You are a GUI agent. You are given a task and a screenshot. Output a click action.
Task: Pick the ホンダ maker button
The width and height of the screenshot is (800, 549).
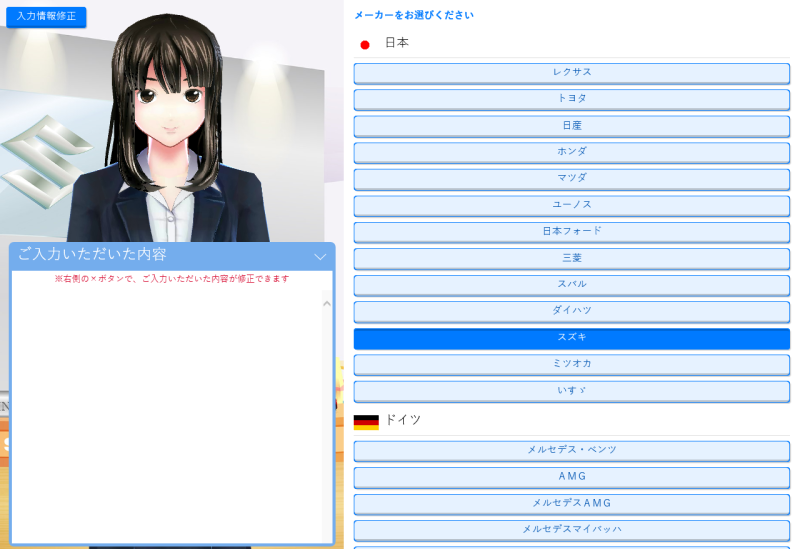[x=571, y=153]
